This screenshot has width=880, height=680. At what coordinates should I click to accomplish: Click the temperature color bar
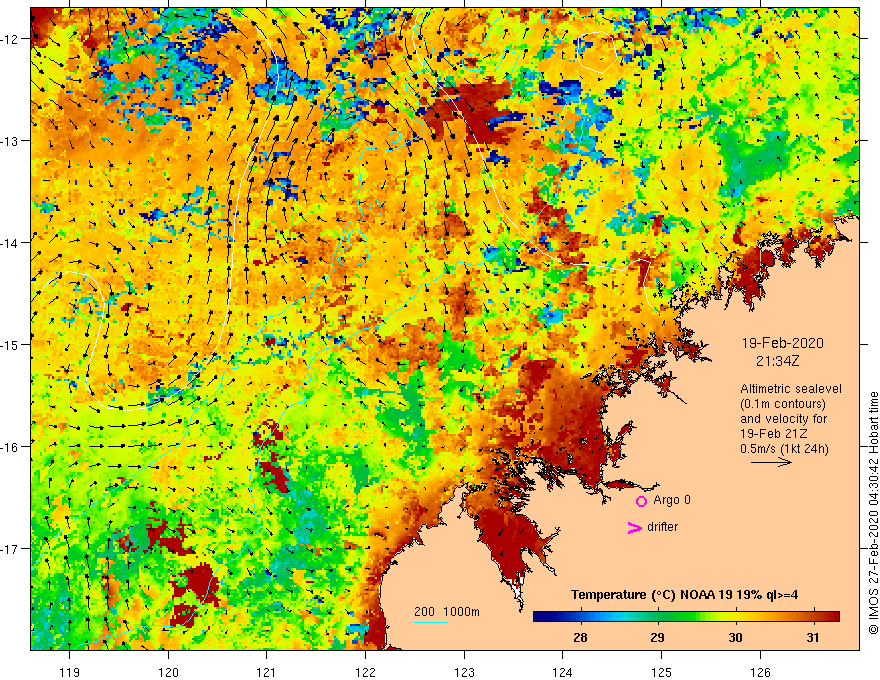pos(686,617)
